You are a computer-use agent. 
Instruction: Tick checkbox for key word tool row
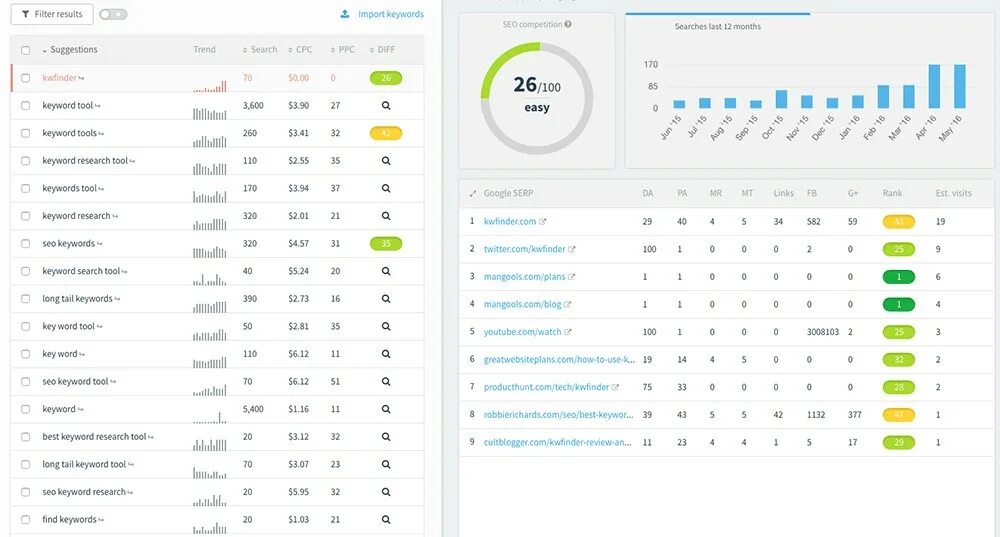coord(26,327)
